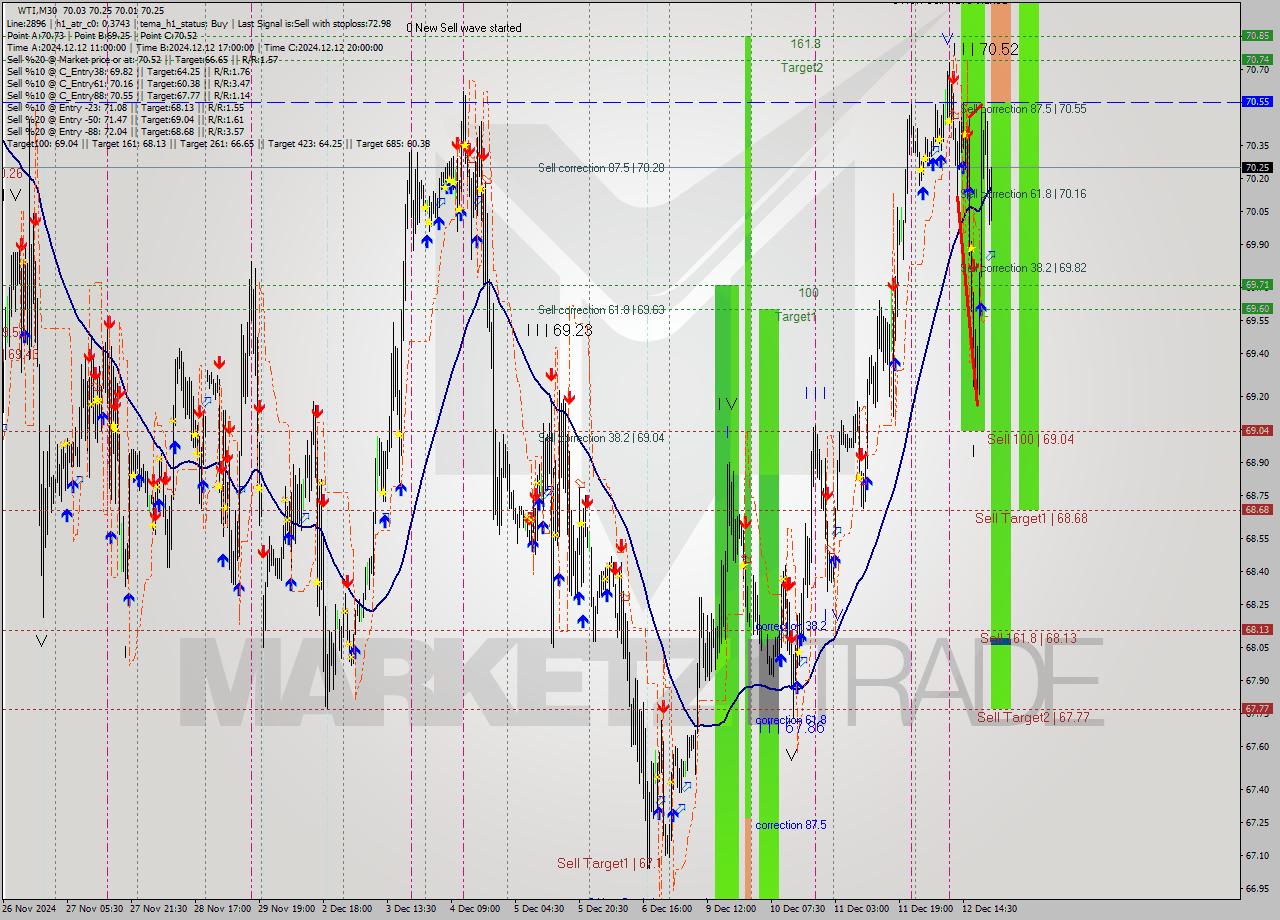This screenshot has height=920, width=1280.
Task: Select the green 'Target1' label
Action: click(797, 317)
